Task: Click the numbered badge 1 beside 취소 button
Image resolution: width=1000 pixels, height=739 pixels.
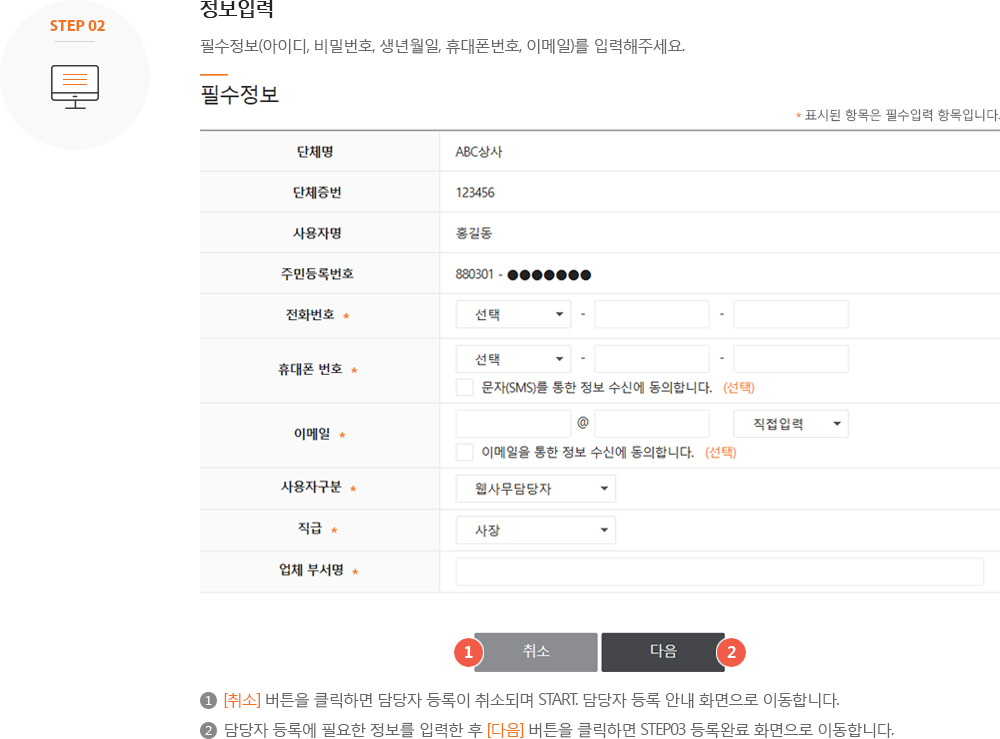Action: 468,652
